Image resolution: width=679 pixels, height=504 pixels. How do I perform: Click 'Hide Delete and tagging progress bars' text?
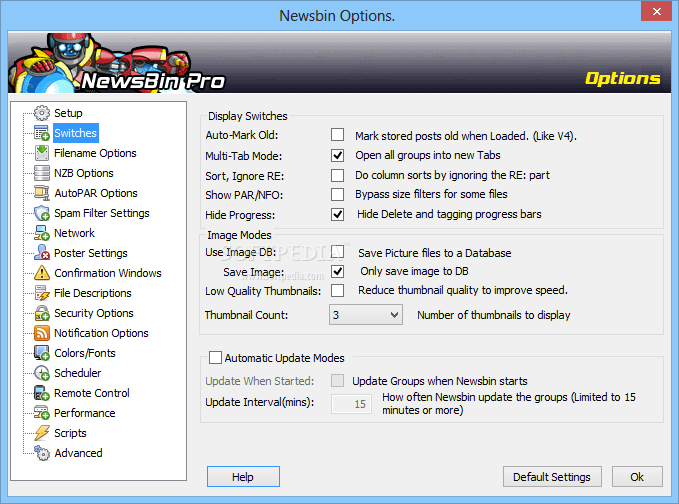pos(449,214)
